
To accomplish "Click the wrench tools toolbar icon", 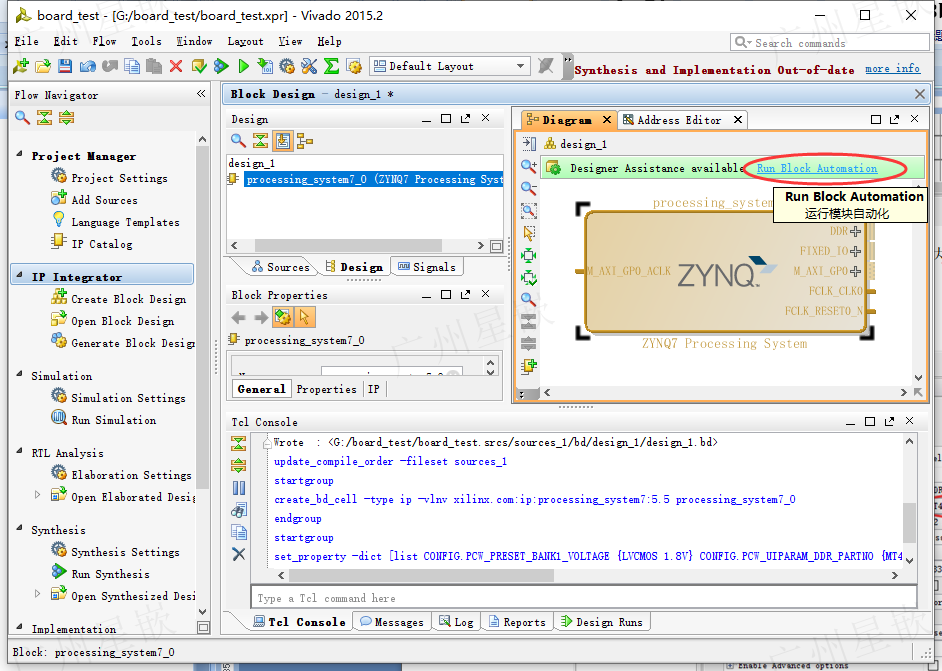I will pos(309,66).
